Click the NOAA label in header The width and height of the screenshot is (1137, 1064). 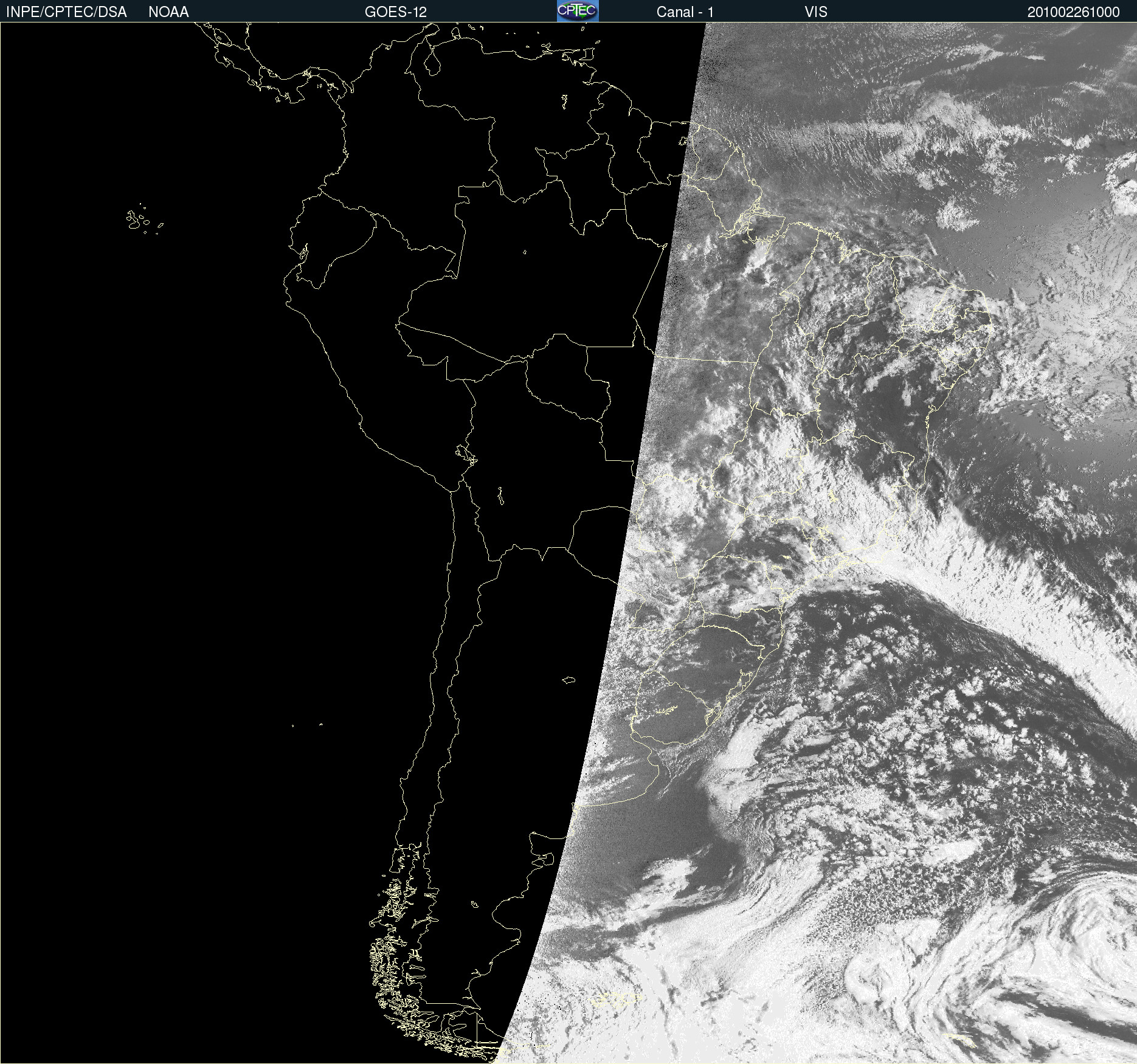[168, 12]
